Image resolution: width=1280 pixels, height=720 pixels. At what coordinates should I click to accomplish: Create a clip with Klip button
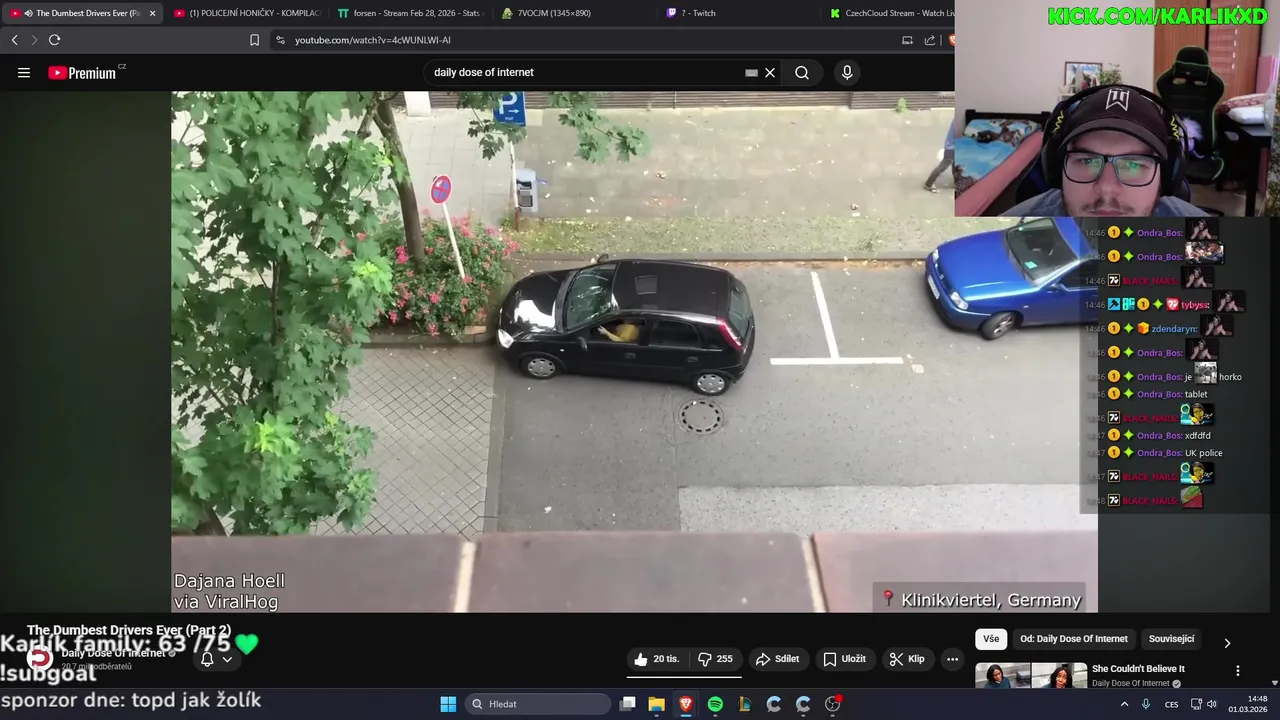point(907,659)
